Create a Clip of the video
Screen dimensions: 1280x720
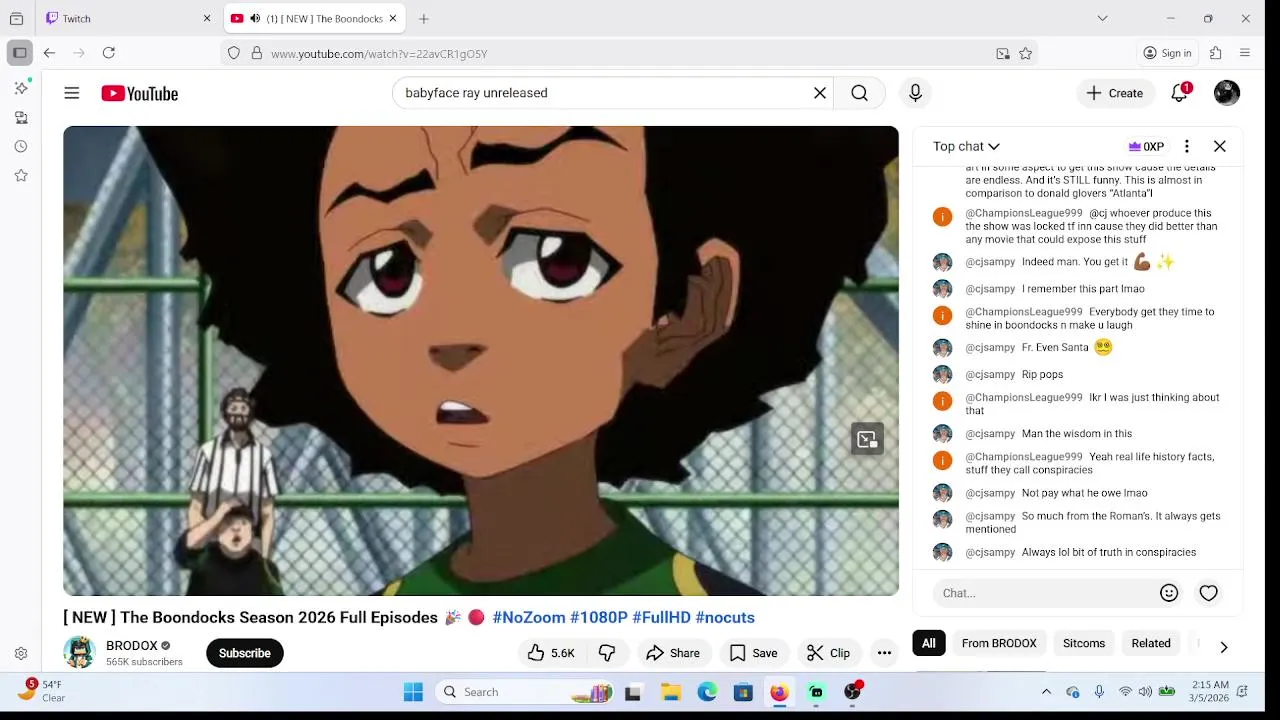click(x=829, y=653)
